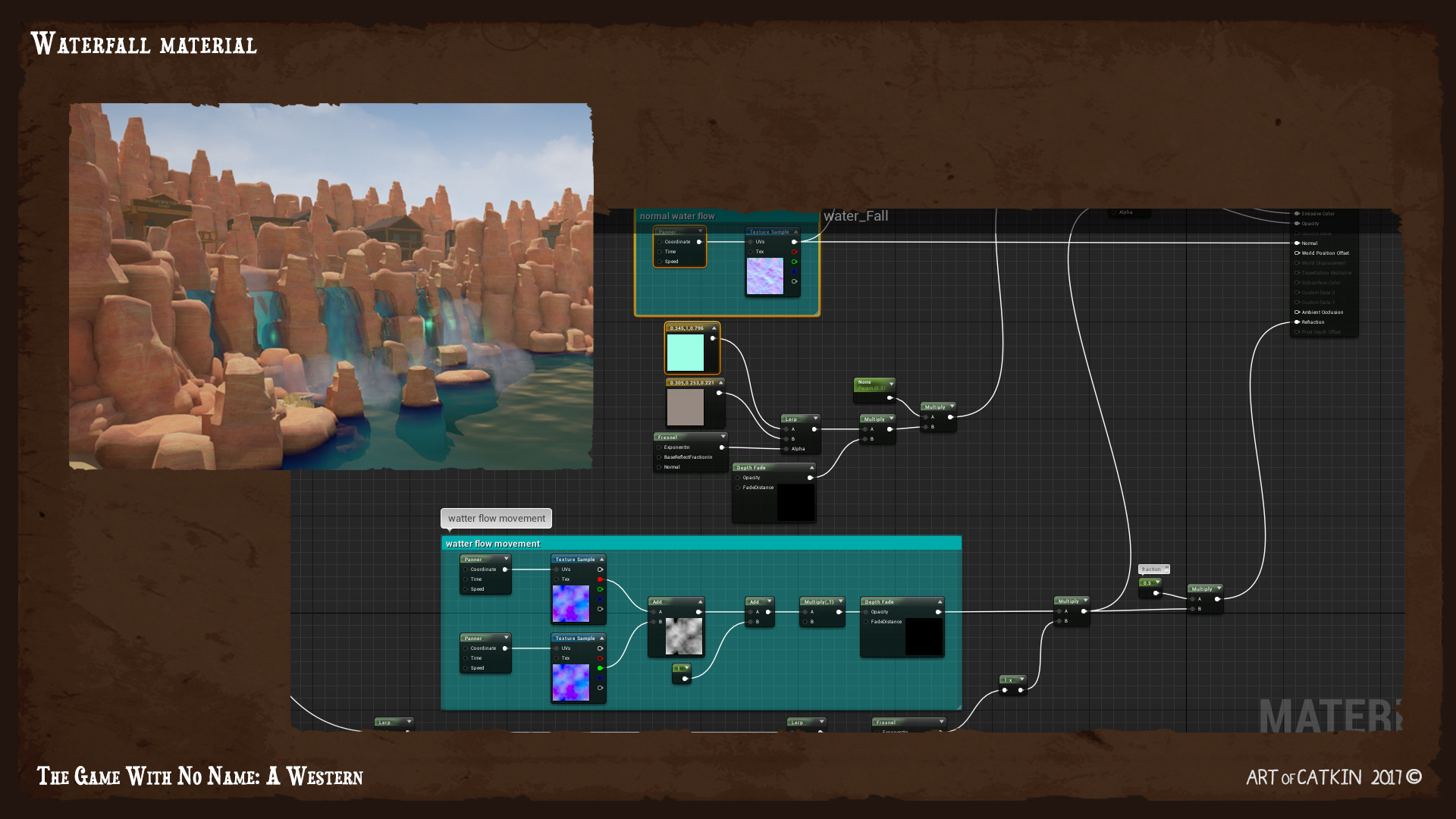Click the Lerp node's Alpha input pin
Viewport: 1456px width, 819px height.
tap(786, 449)
